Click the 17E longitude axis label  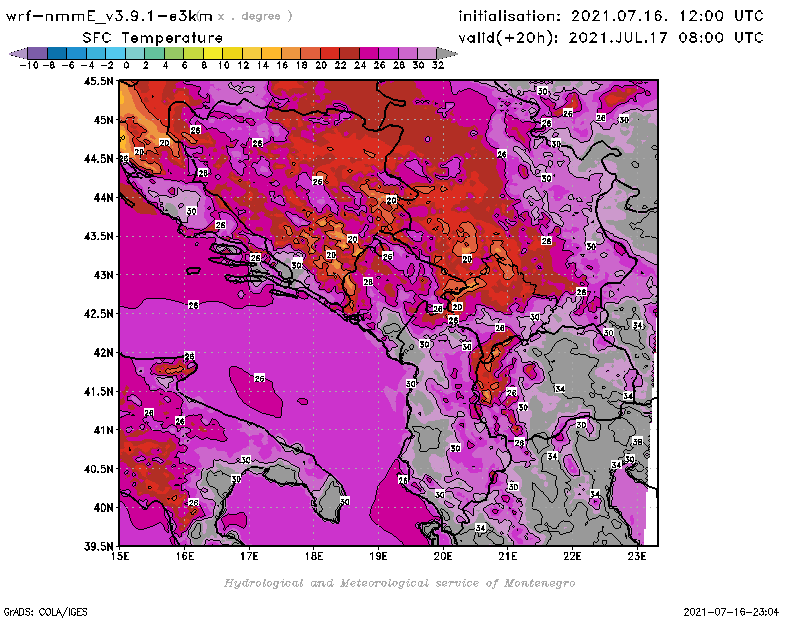[249, 556]
